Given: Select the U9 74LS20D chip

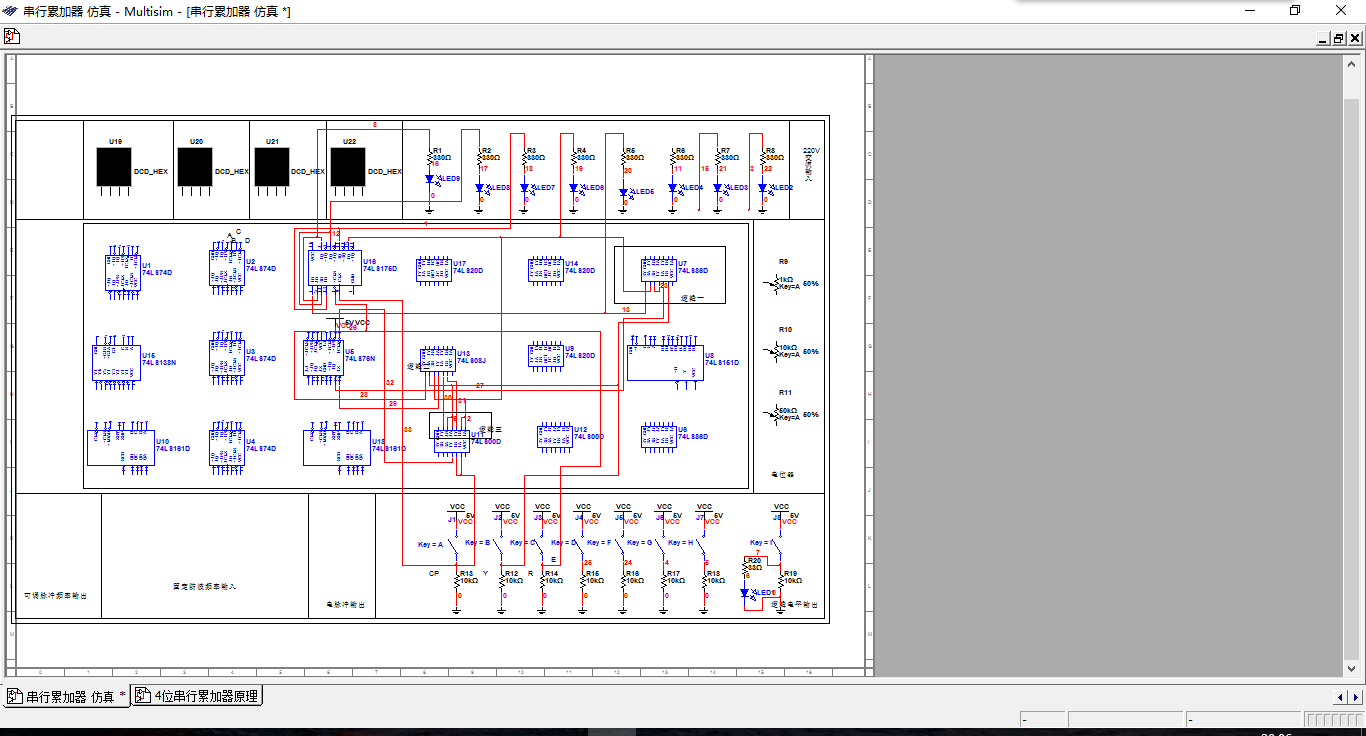Looking at the screenshot, I should click(546, 357).
